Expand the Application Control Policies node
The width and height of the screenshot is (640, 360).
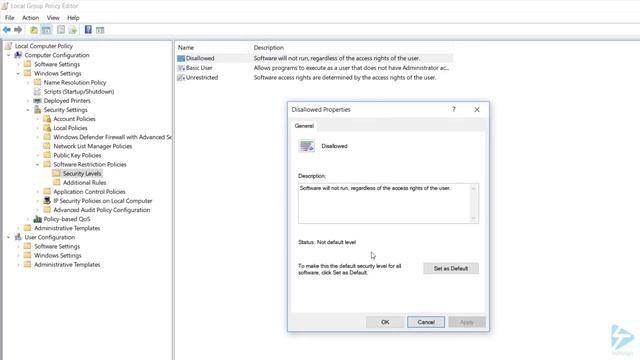(x=38, y=192)
